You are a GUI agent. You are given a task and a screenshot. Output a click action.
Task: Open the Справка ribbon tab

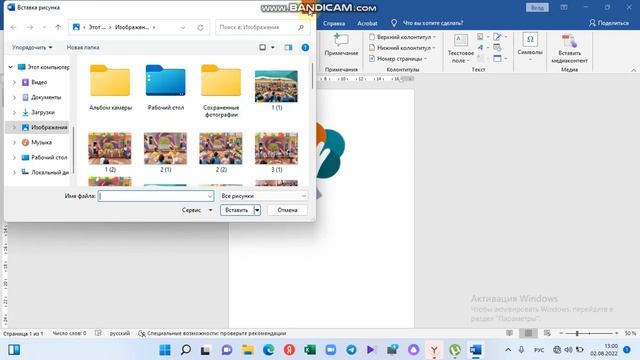334,23
